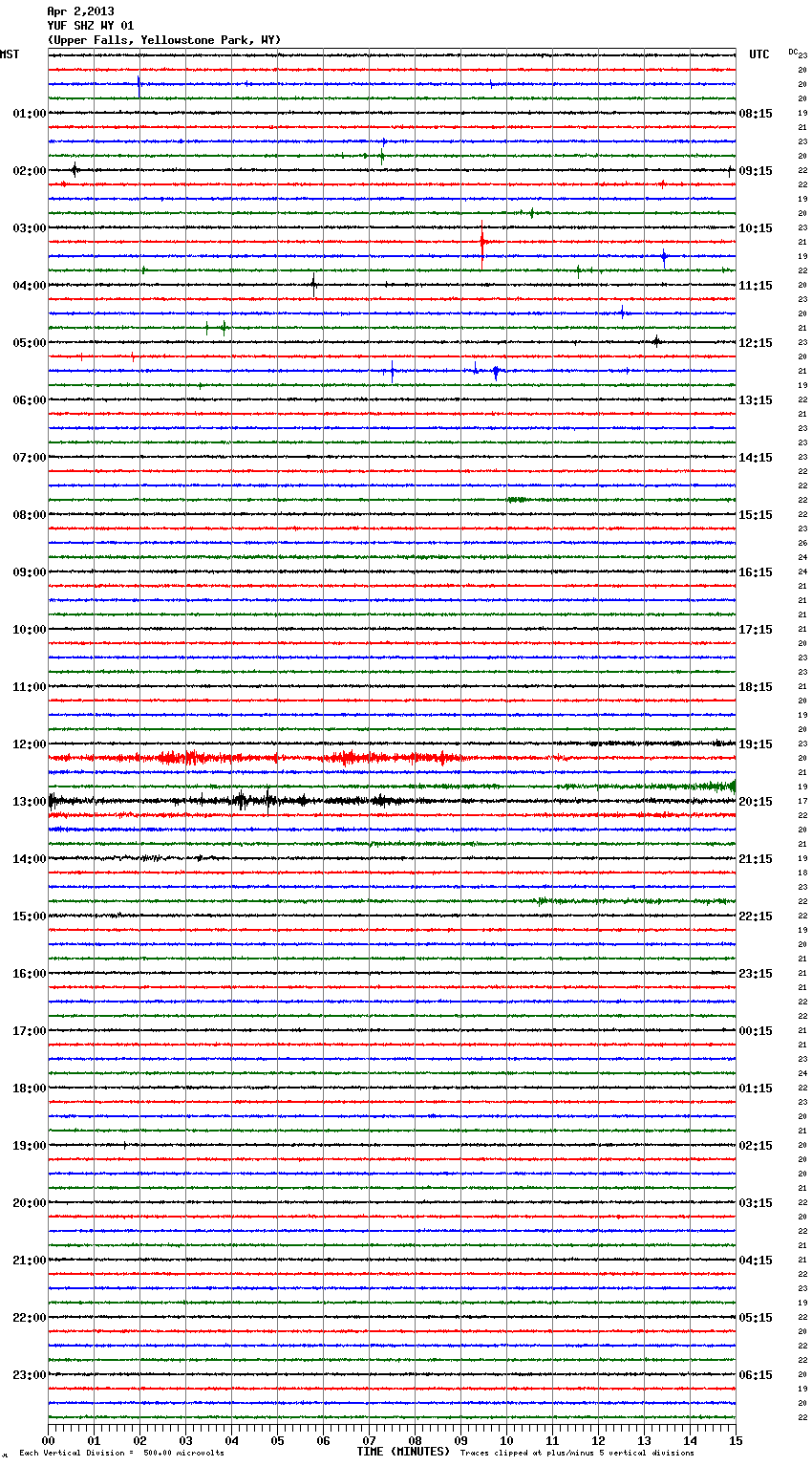Click the '19:00' MST hour label
Viewport: 812px width, 1466px height.
pyautogui.click(x=30, y=1146)
